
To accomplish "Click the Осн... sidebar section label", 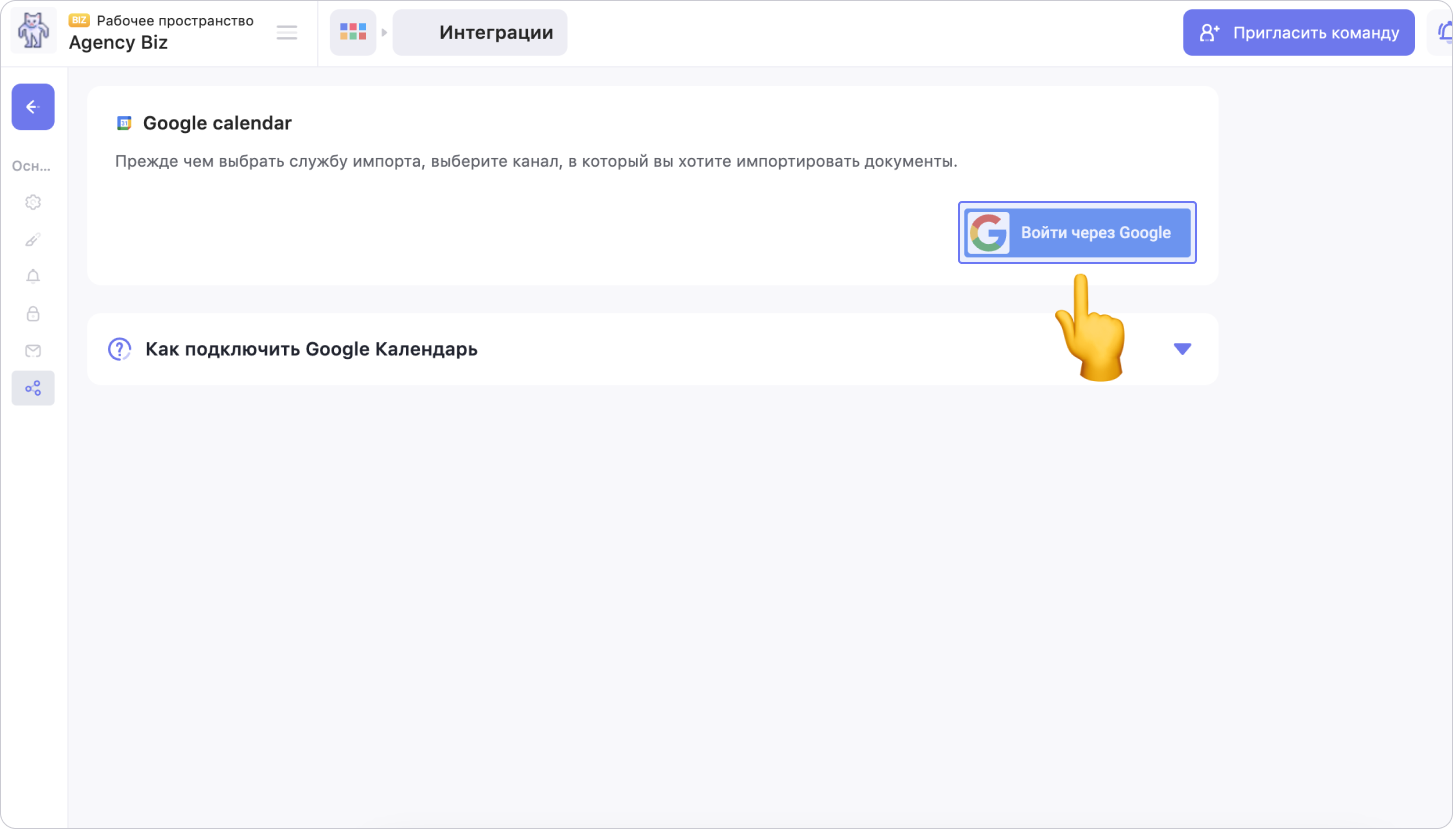I will (32, 166).
